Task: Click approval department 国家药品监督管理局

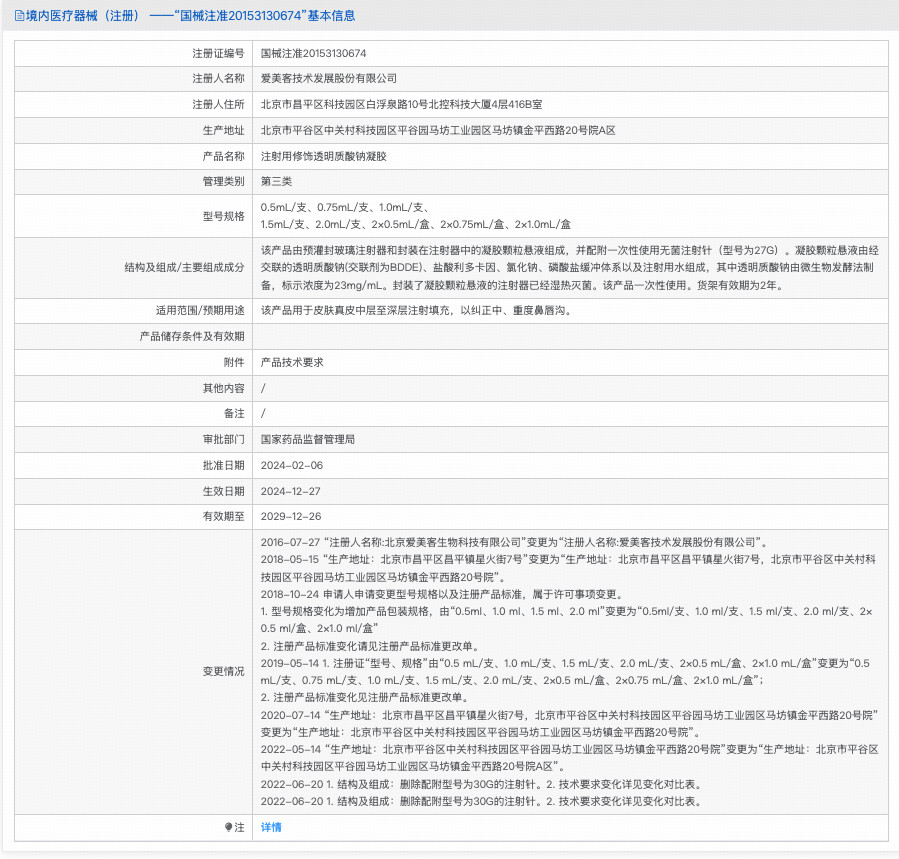Action: (x=308, y=439)
